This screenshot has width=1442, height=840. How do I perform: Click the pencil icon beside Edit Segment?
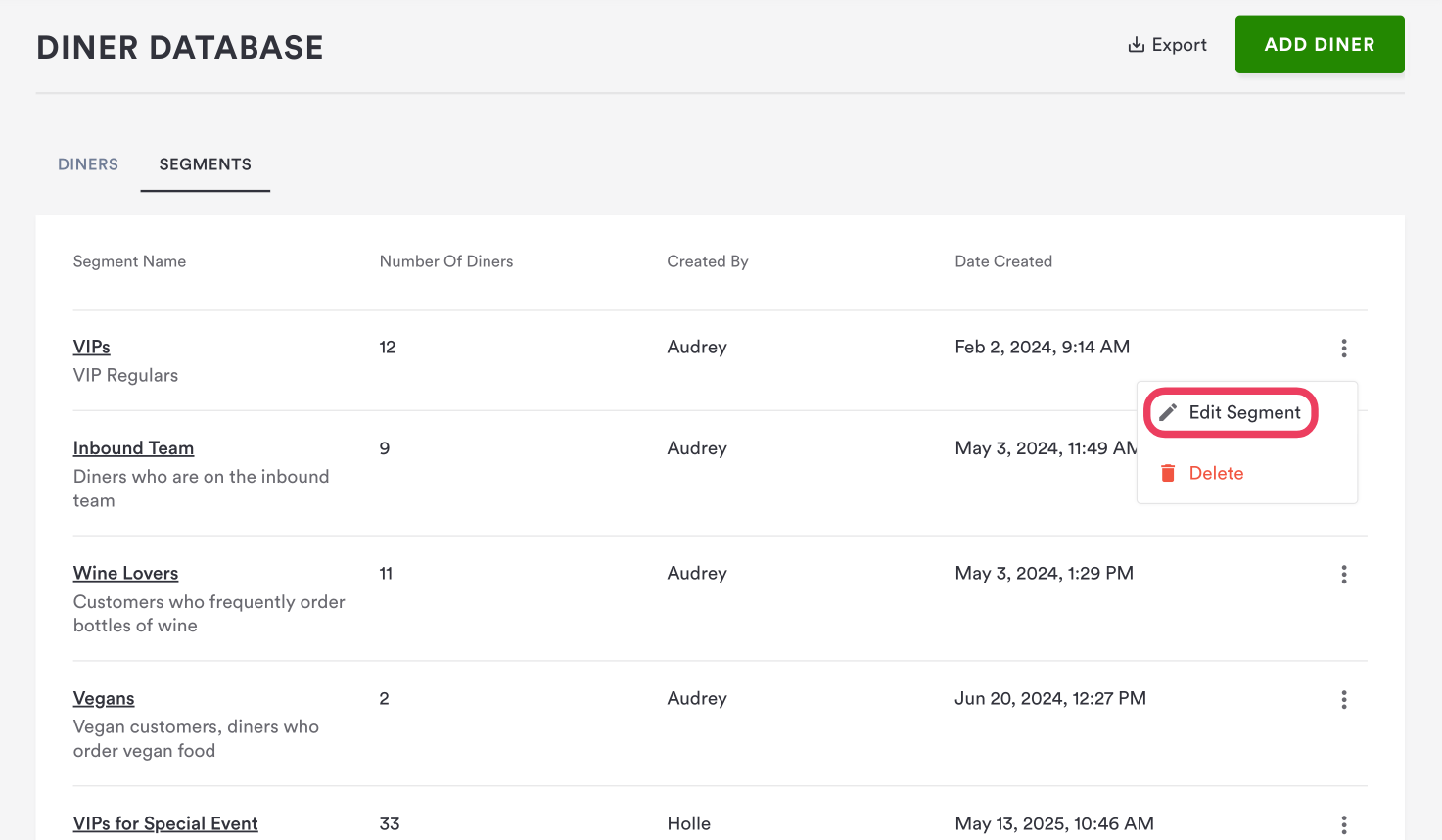[x=1168, y=413]
